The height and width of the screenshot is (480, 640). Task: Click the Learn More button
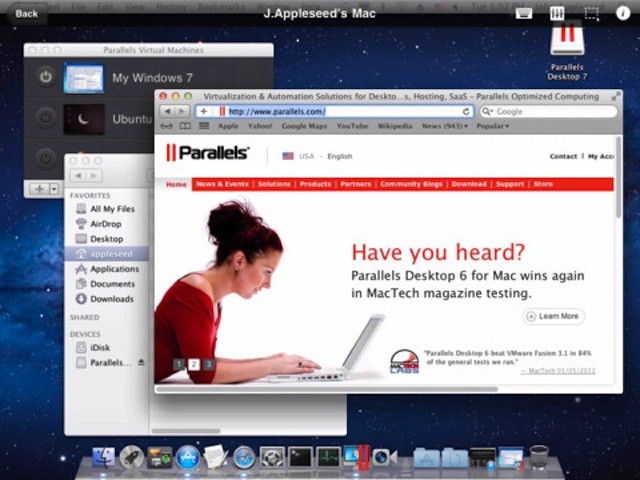click(x=553, y=316)
